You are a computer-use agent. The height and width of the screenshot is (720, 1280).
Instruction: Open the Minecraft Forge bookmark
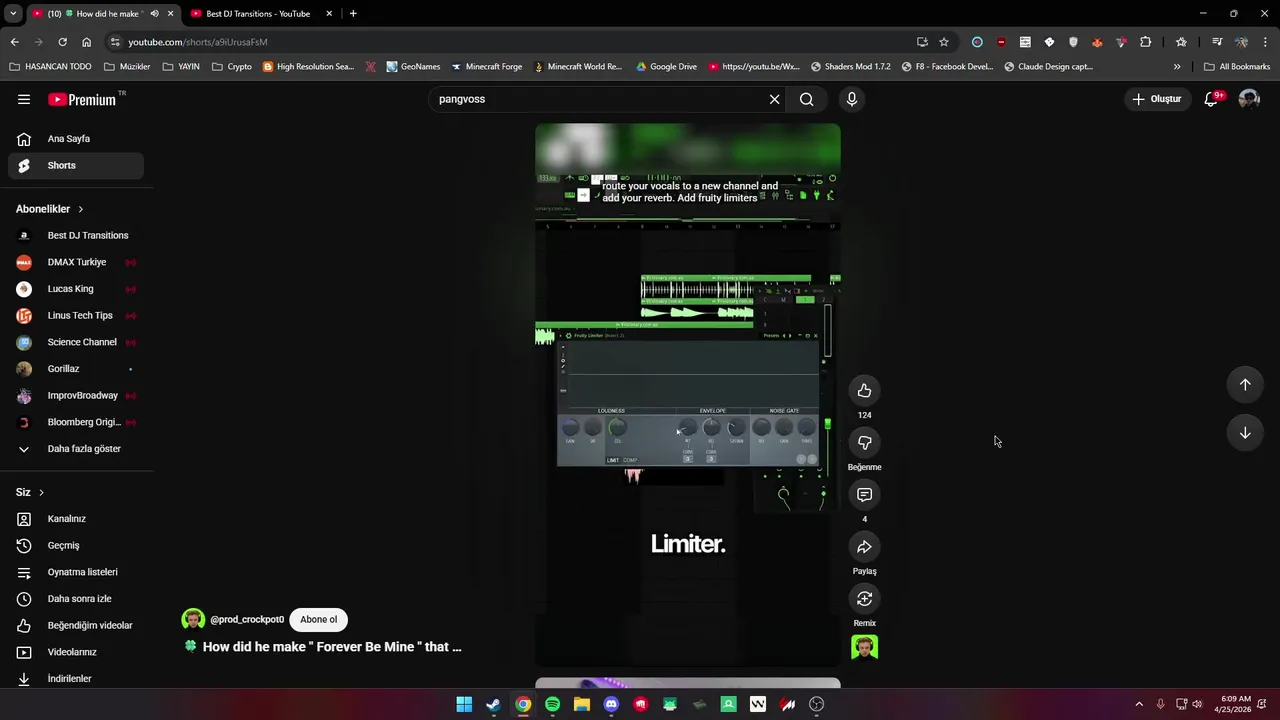click(x=486, y=67)
